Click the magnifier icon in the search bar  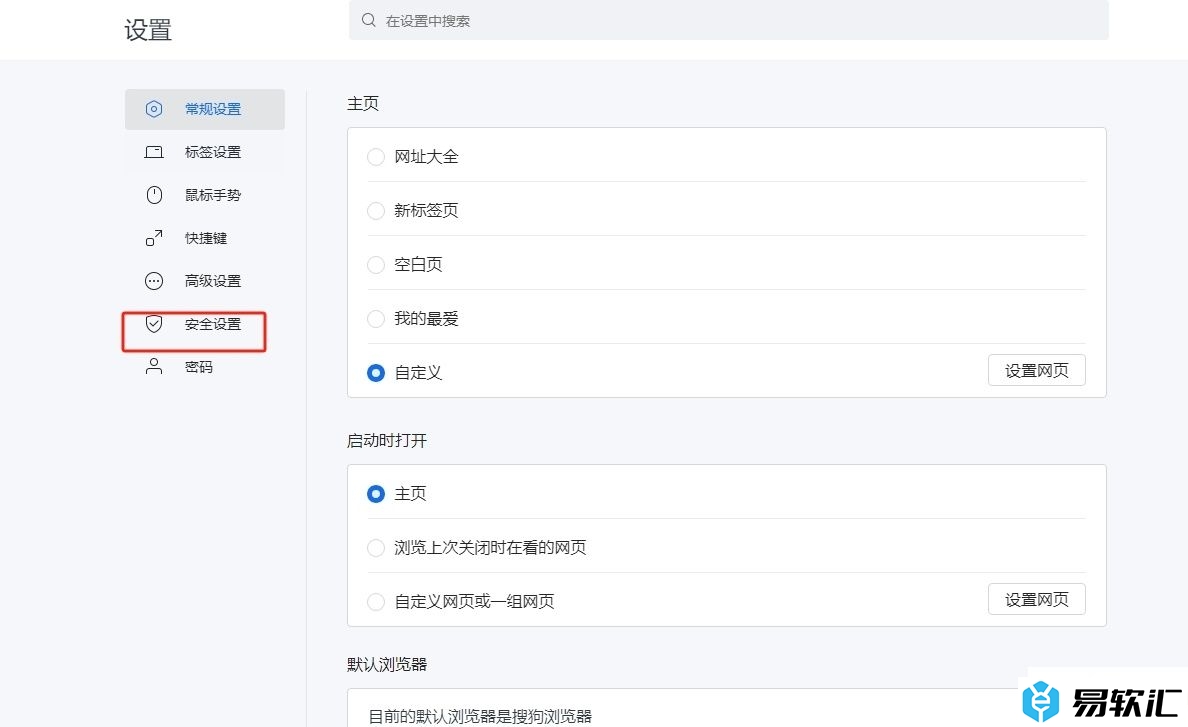point(369,20)
